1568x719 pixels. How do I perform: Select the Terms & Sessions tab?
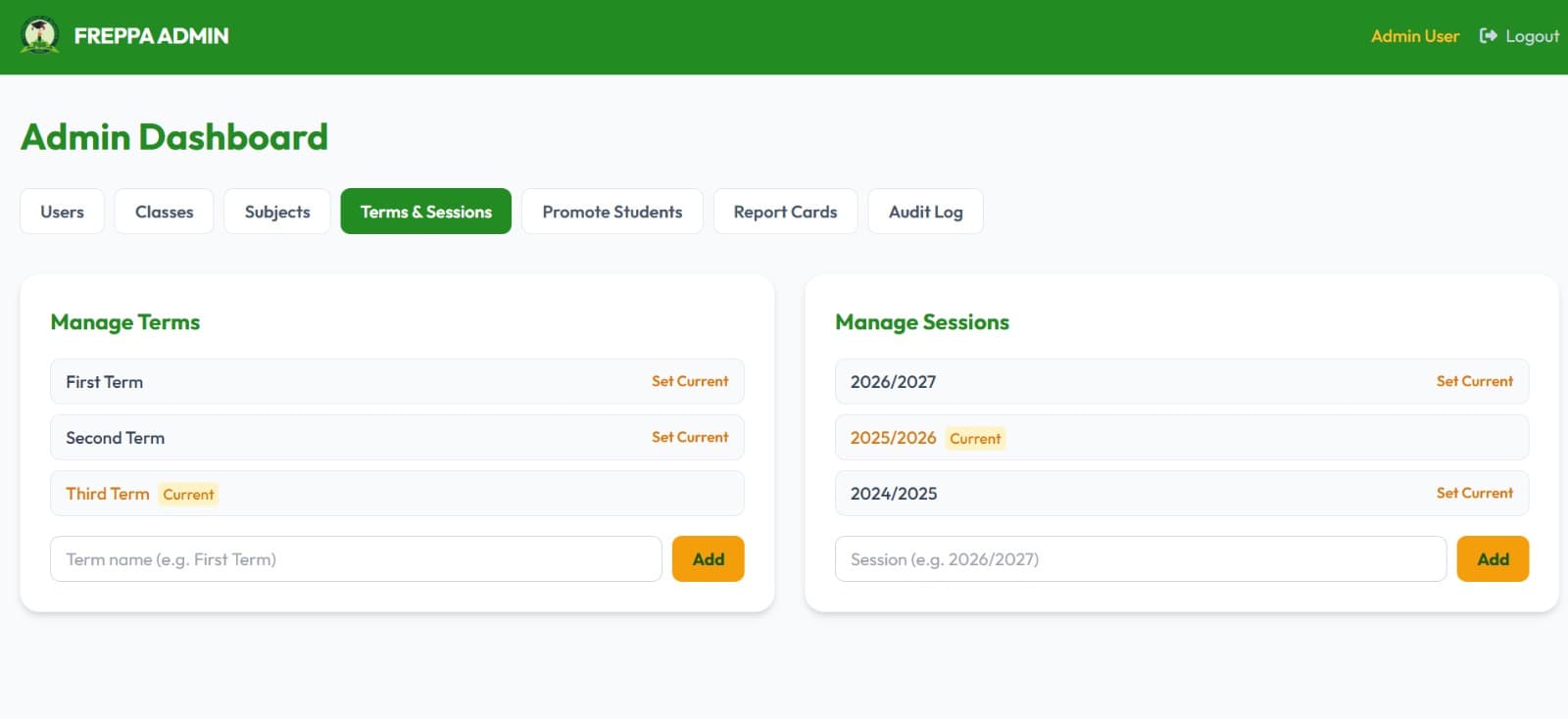(426, 212)
